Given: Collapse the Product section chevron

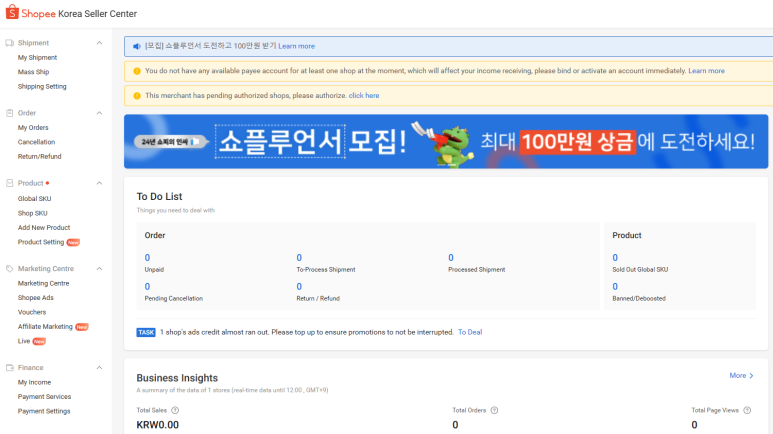Looking at the screenshot, I should click(x=99, y=183).
